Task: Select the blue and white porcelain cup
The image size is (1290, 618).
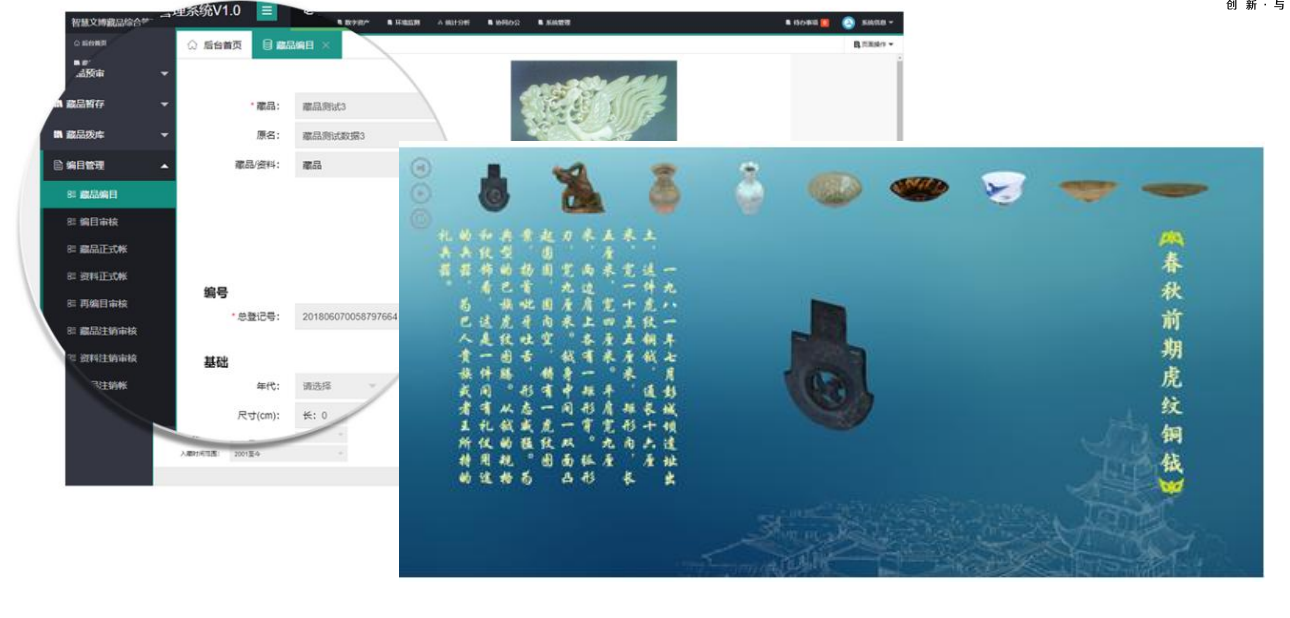Action: click(1002, 187)
